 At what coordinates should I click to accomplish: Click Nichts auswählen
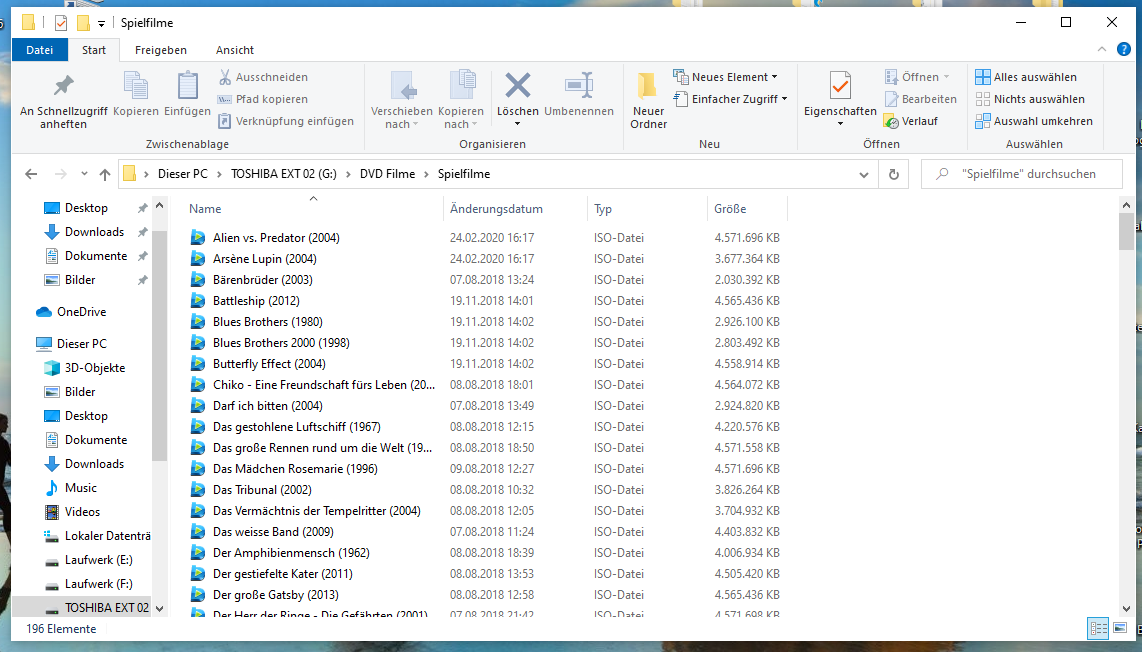(1030, 99)
